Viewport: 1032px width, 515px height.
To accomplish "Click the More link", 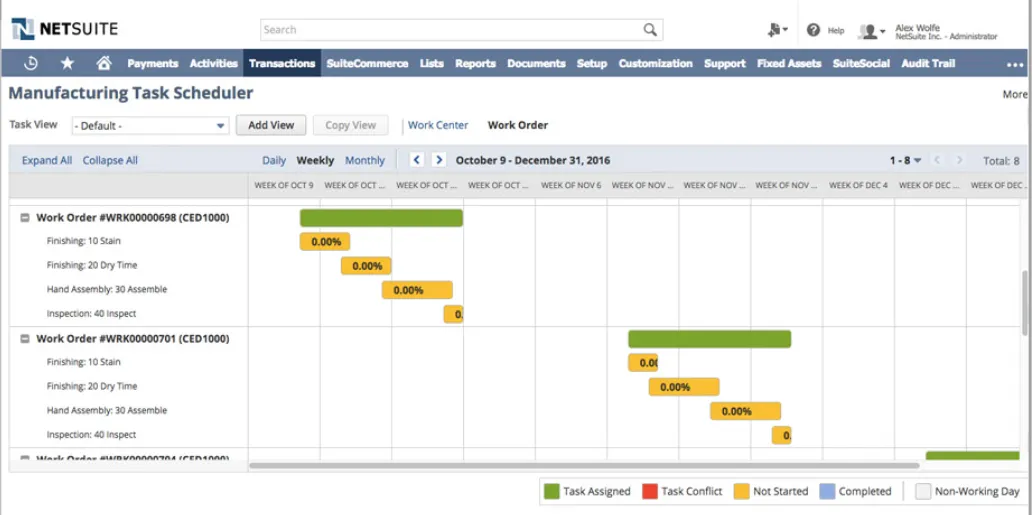I will [1014, 94].
